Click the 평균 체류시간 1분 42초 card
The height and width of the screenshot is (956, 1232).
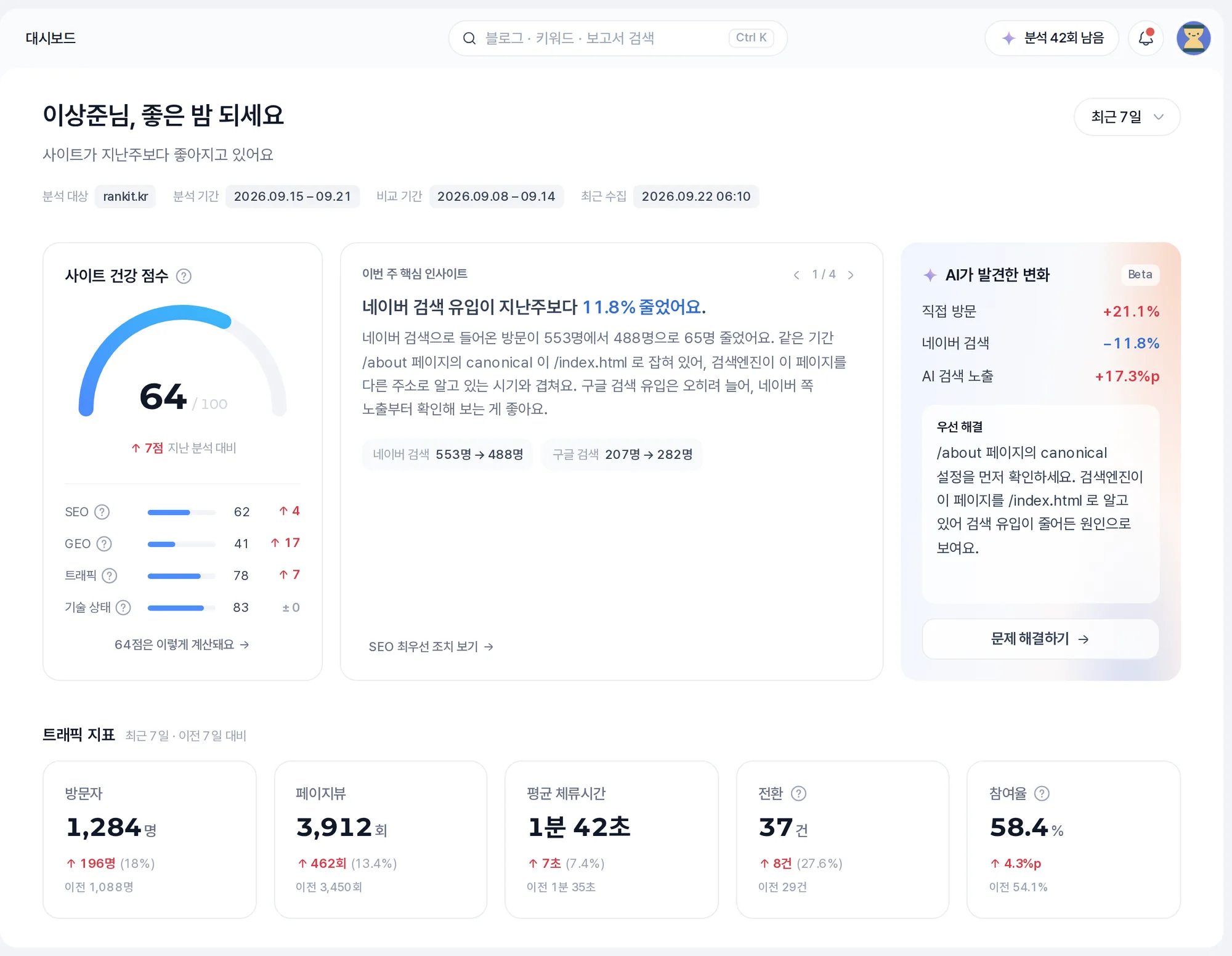612,839
